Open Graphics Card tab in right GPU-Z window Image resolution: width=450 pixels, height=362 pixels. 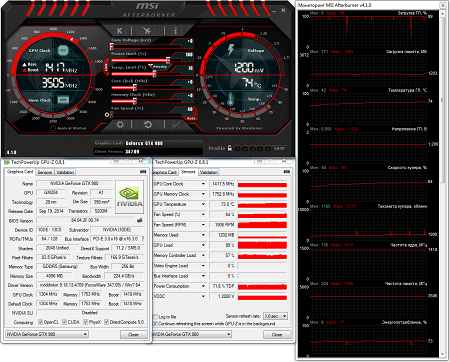164,172
